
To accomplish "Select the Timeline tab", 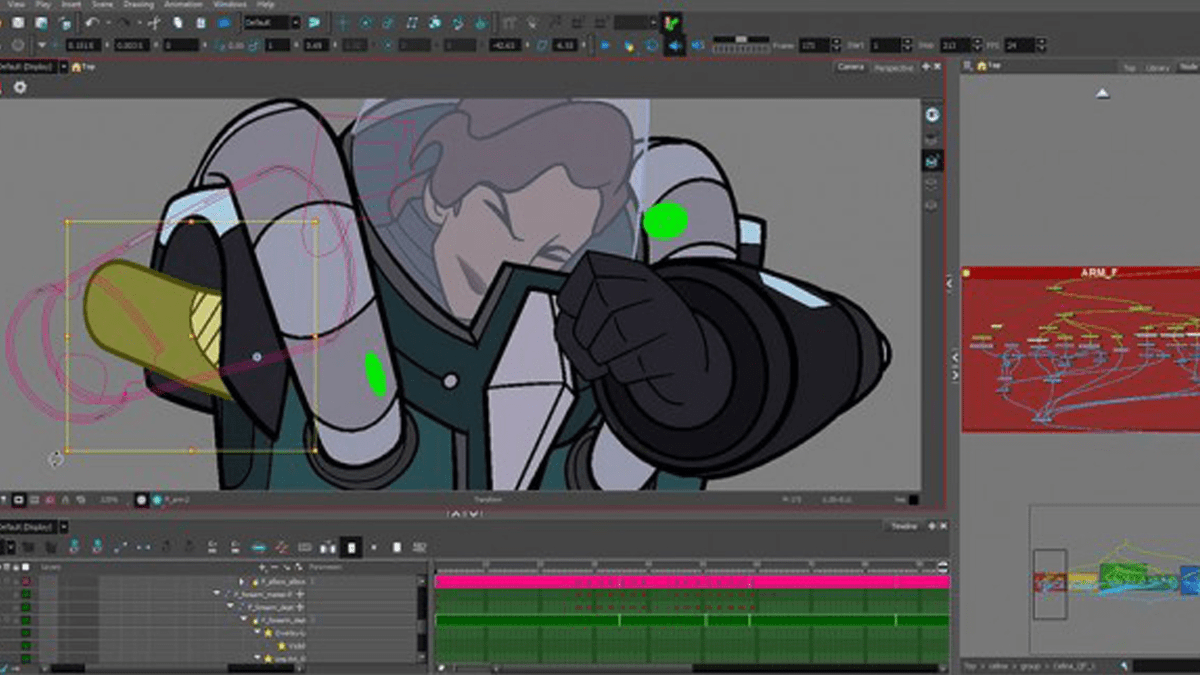I will (904, 526).
